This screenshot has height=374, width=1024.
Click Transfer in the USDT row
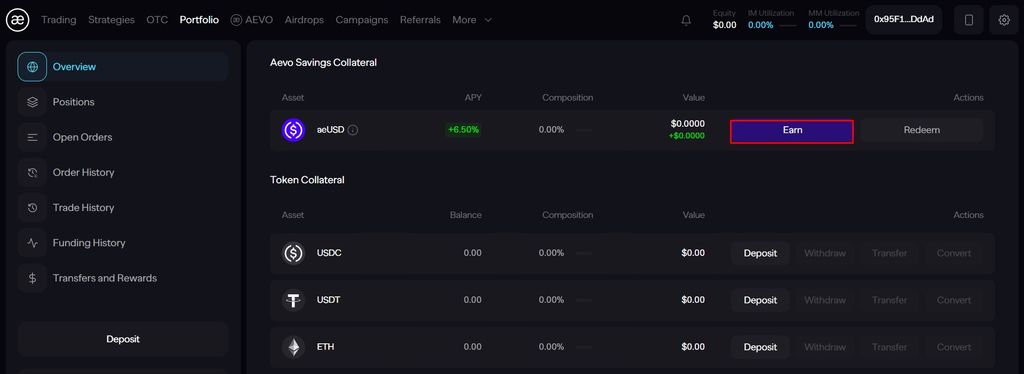[889, 300]
